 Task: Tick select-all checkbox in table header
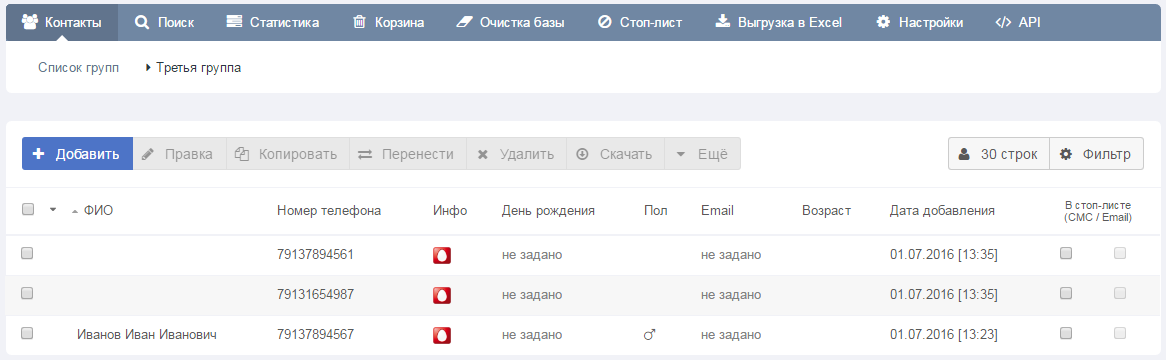28,210
